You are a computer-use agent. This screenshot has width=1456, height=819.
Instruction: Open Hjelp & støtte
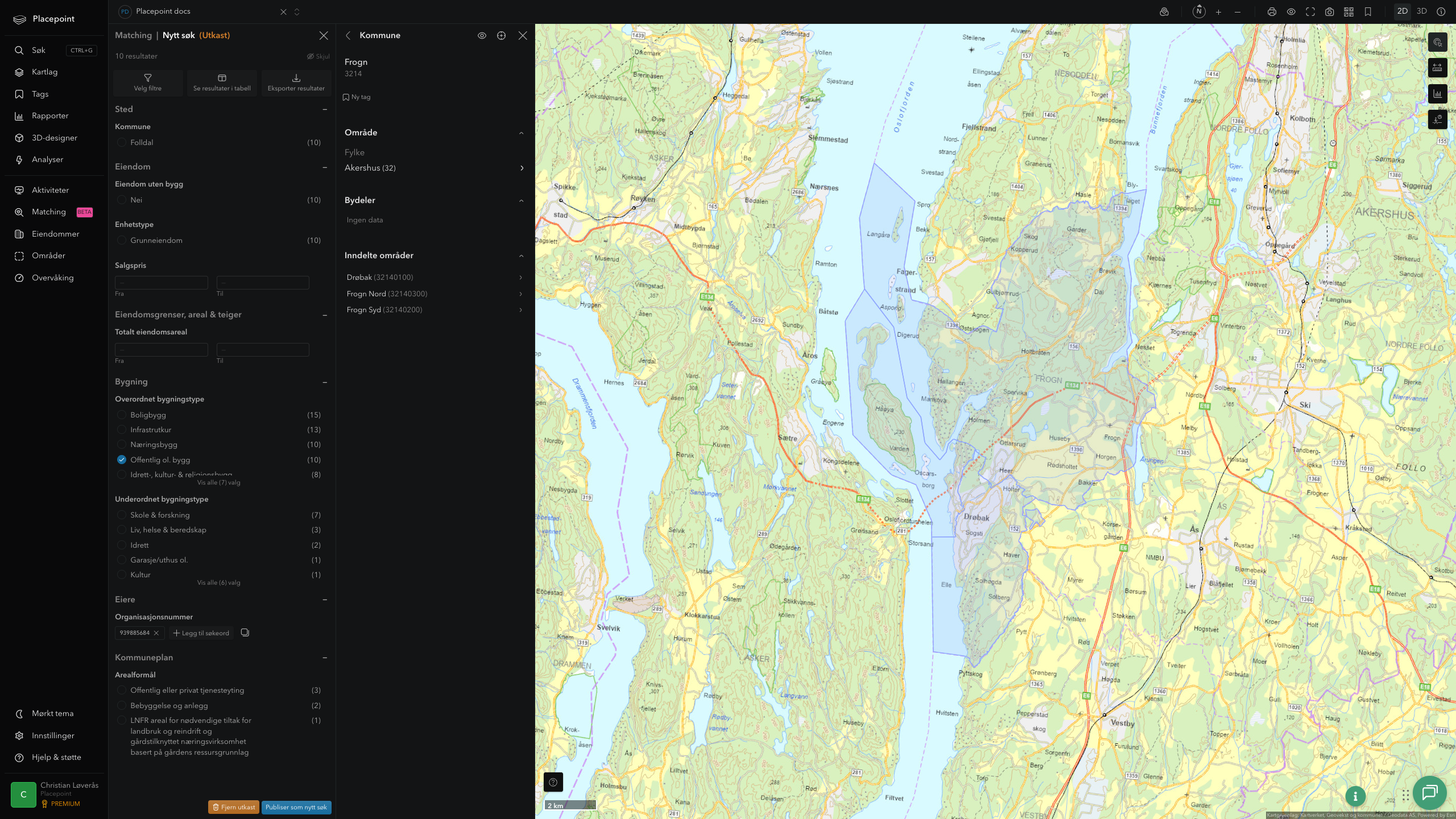[55, 758]
